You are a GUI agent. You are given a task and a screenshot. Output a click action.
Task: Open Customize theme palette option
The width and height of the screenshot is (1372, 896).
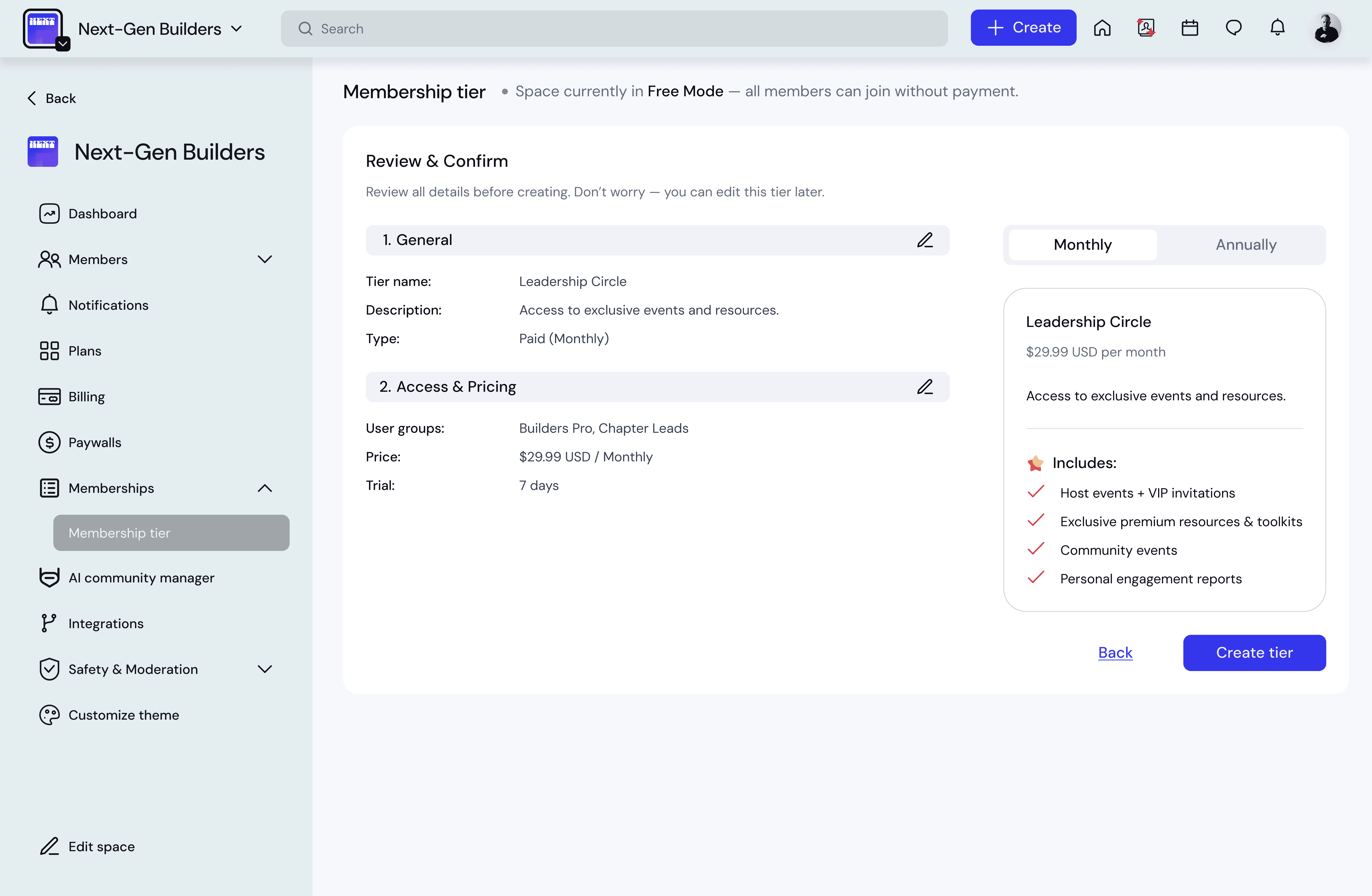[x=123, y=715]
